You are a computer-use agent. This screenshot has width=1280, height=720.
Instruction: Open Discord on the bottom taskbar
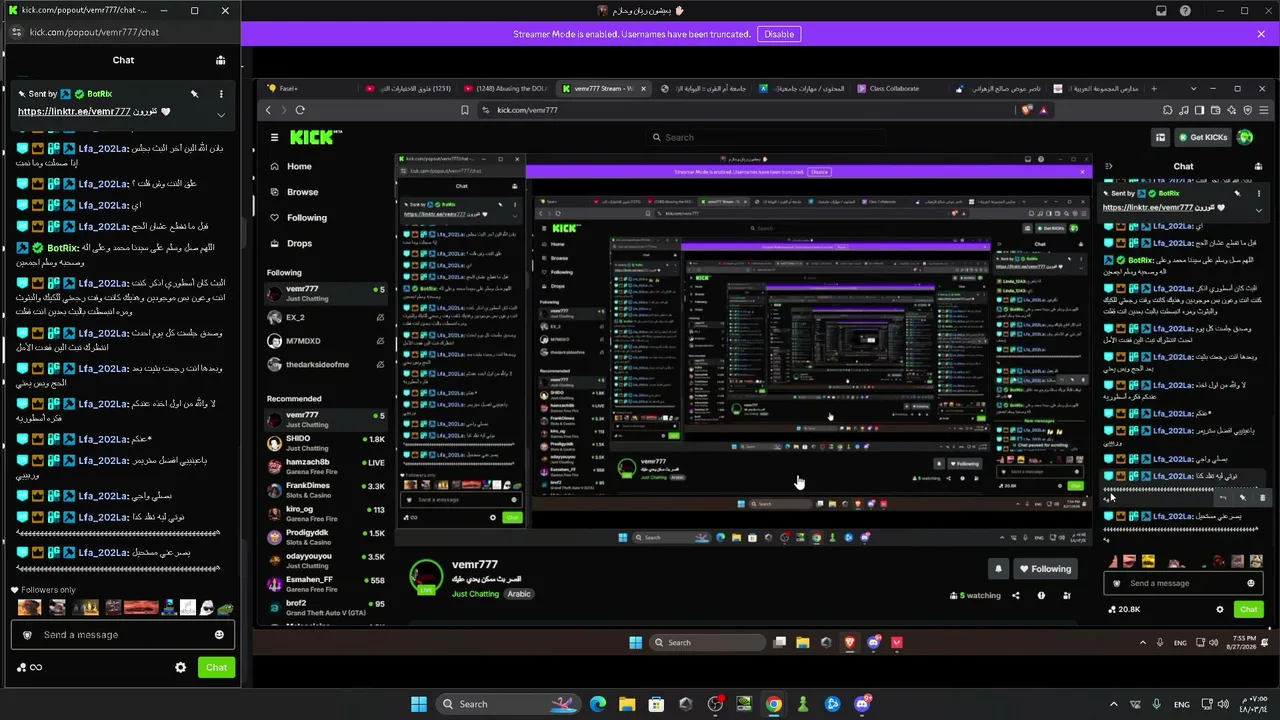coord(862,704)
